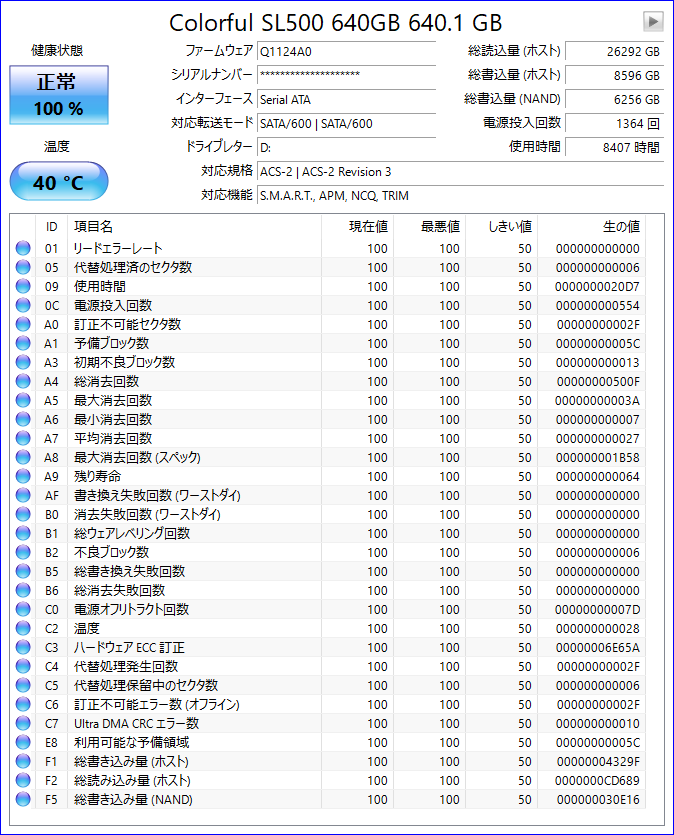Click the ID column header
This screenshot has height=835, width=674.
pos(51,227)
